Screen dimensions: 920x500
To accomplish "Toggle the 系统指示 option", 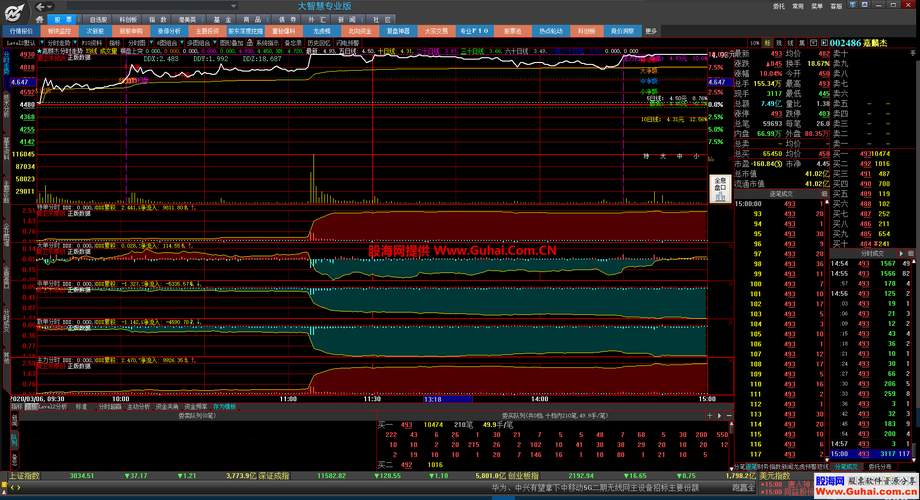I will pyautogui.click(x=268, y=43).
